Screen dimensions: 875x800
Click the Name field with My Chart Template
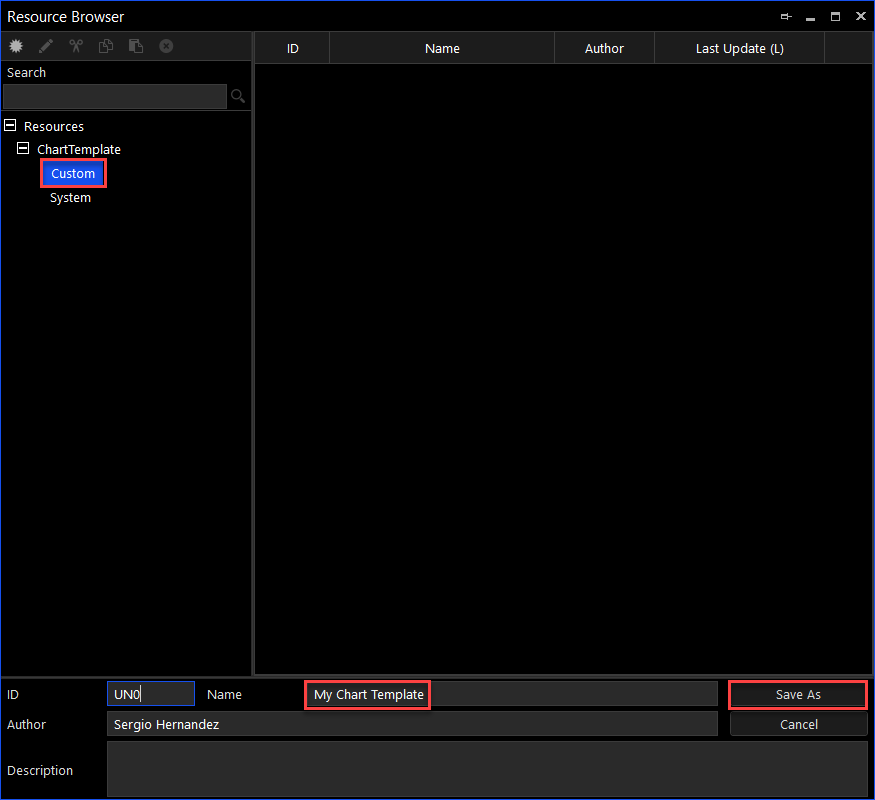pos(510,694)
